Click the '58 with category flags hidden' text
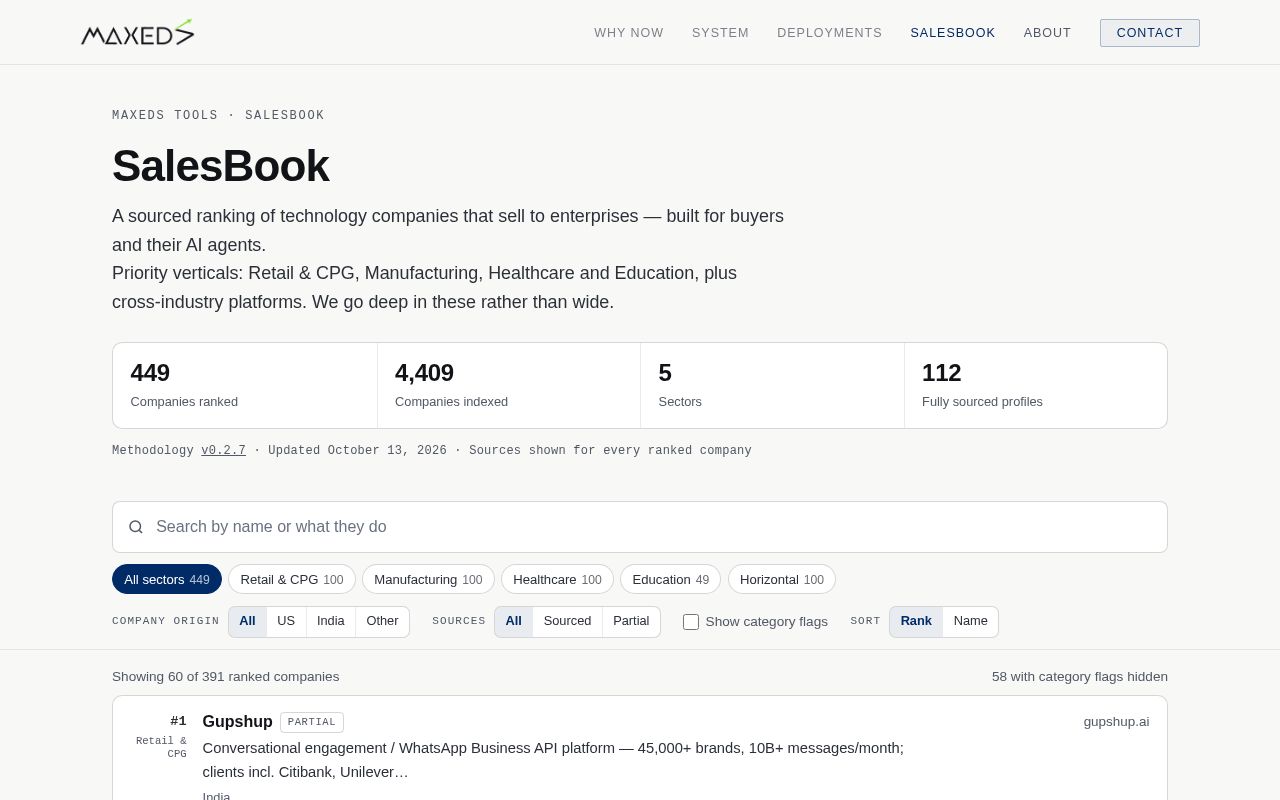1280x800 pixels. click(1080, 677)
